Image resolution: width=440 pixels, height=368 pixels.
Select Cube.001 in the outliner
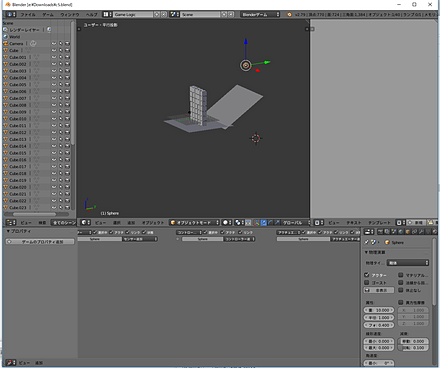click(x=18, y=57)
